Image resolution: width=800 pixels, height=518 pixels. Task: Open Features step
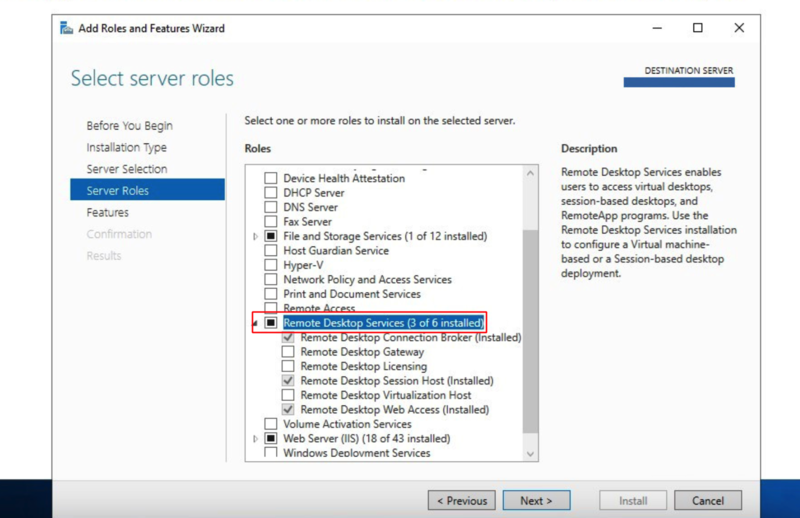[x=108, y=212]
